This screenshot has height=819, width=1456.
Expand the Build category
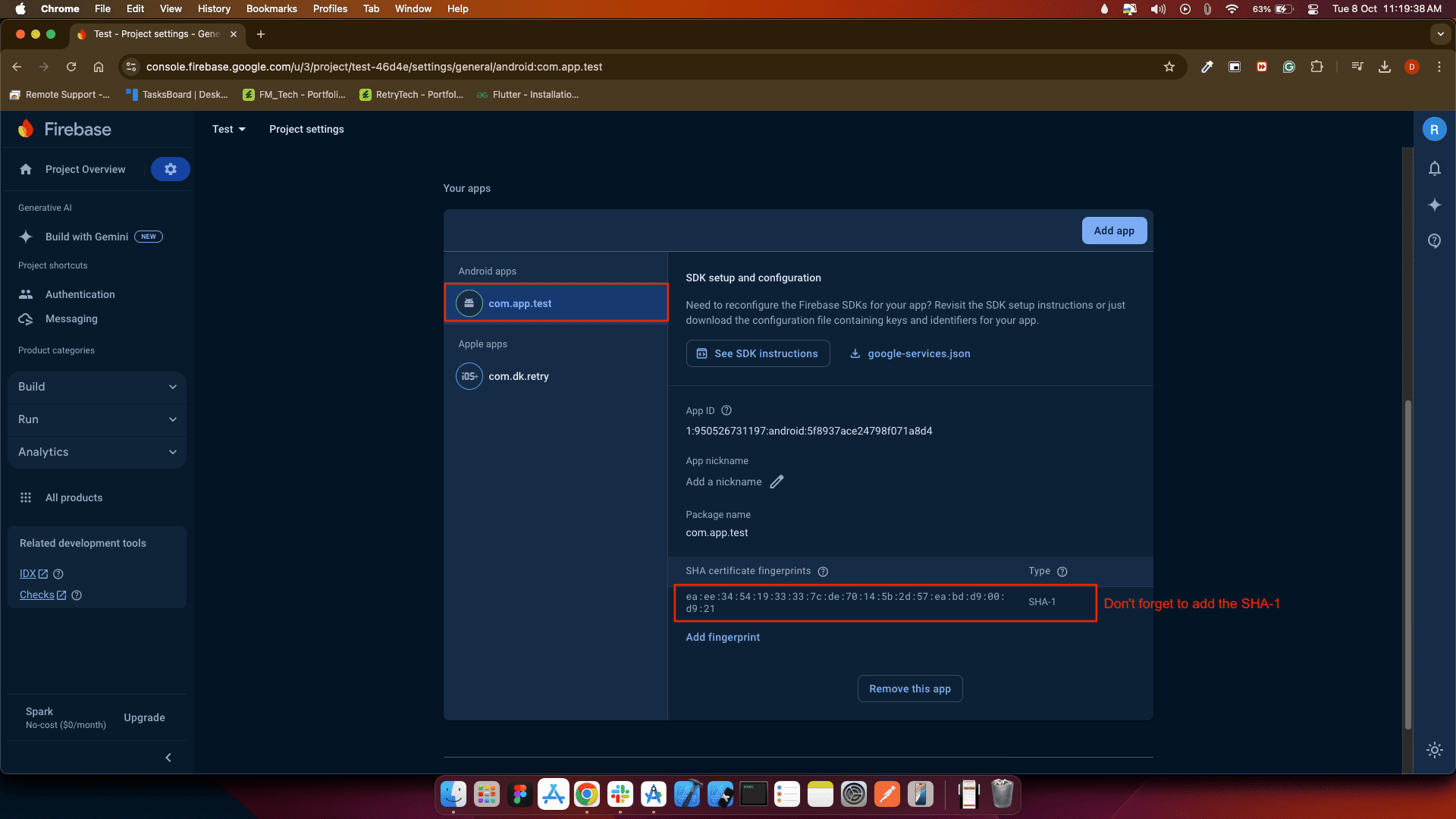click(x=97, y=387)
